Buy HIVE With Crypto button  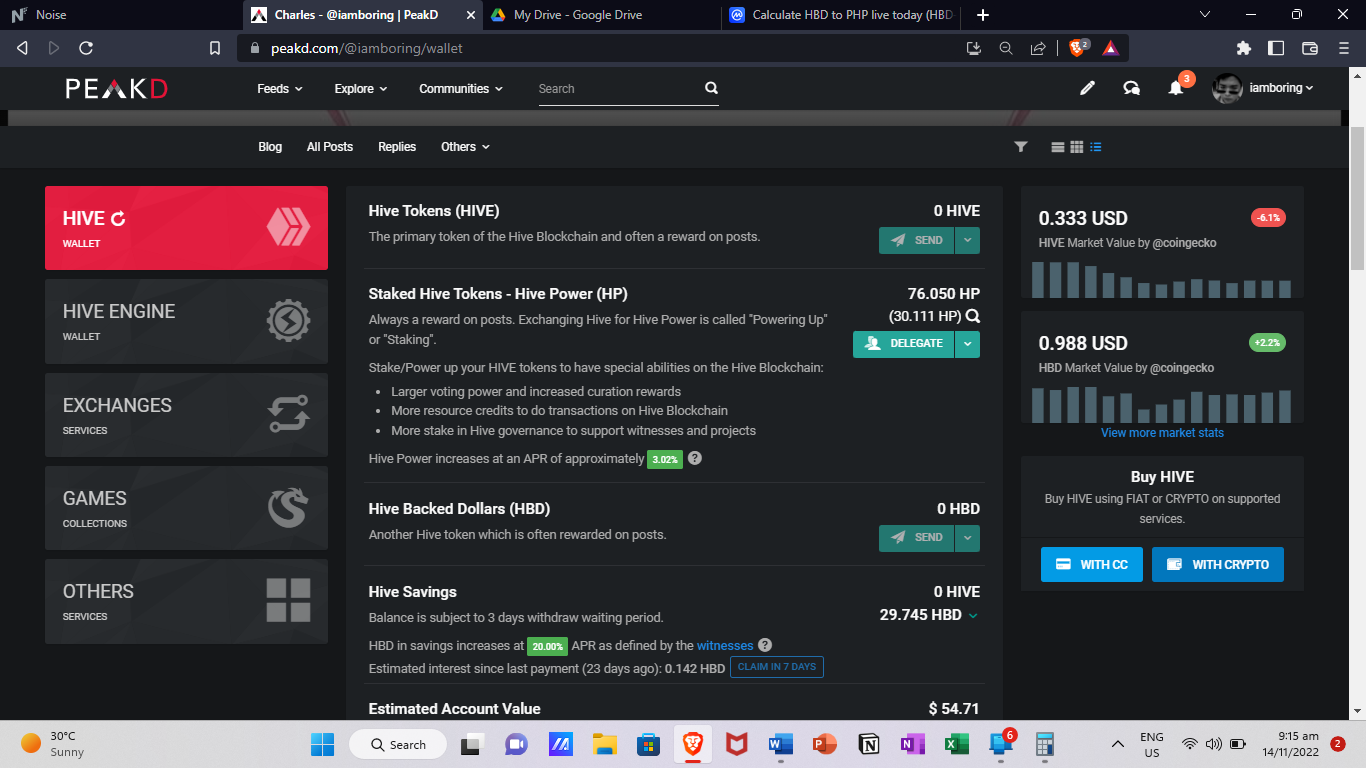pos(1218,564)
